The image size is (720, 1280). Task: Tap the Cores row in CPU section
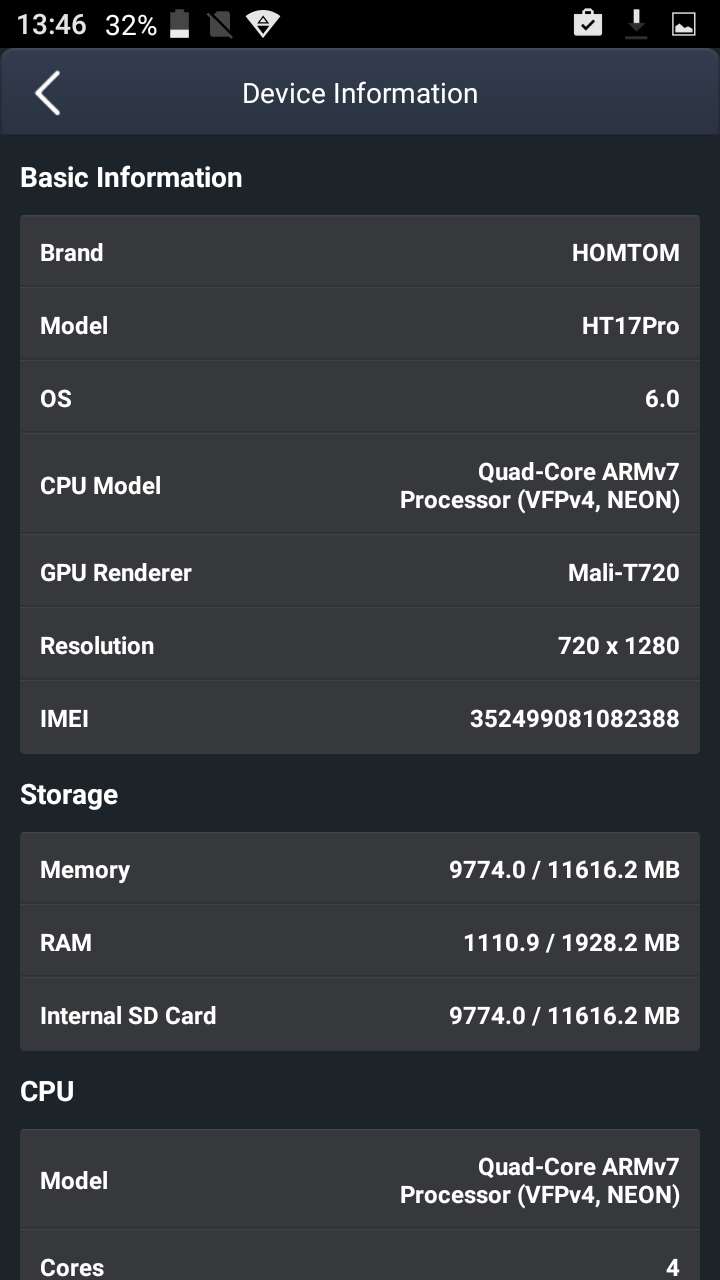click(x=360, y=1264)
